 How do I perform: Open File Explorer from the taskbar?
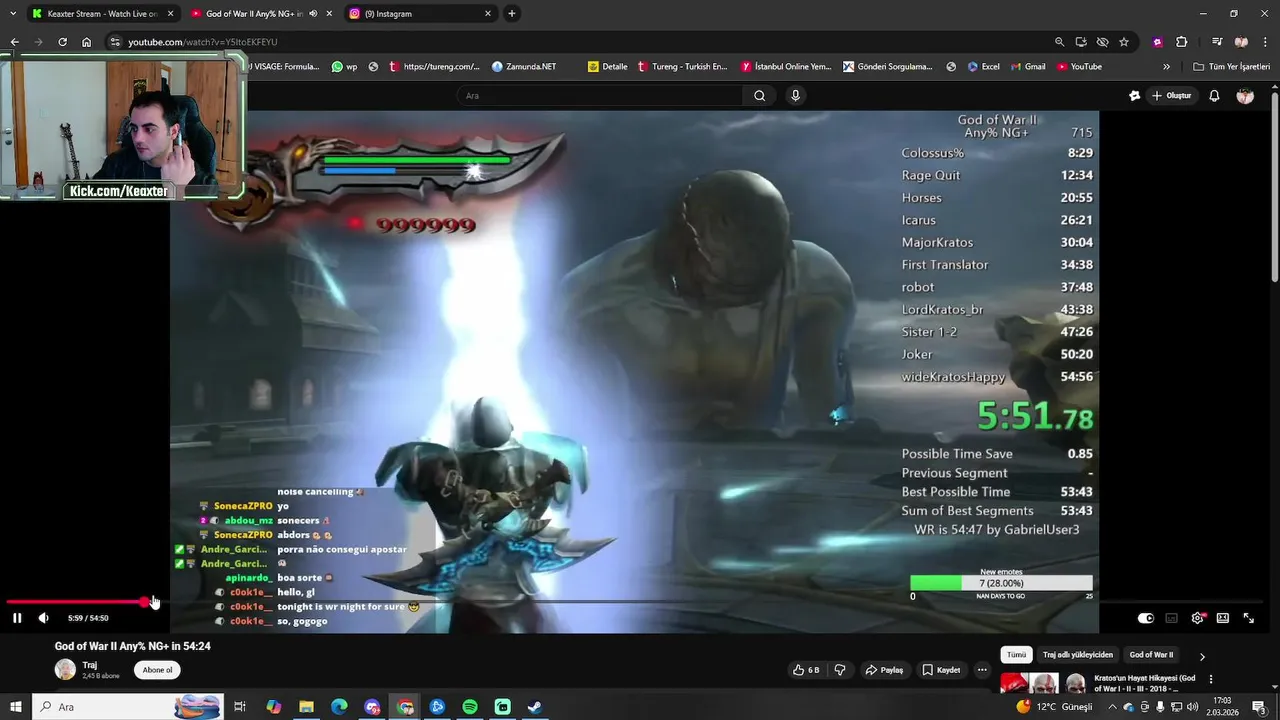pyautogui.click(x=306, y=707)
